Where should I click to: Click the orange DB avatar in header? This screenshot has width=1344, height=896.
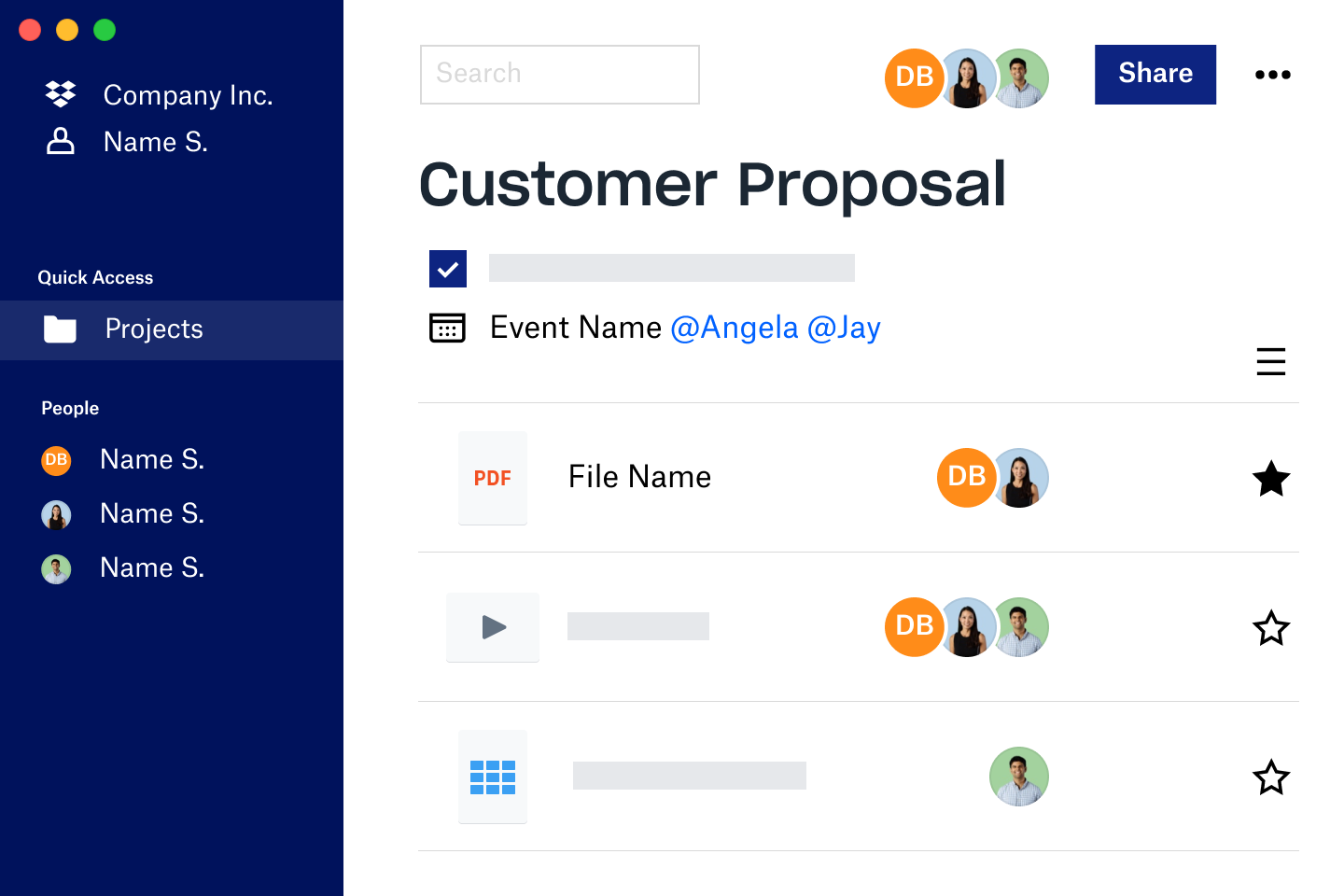click(913, 77)
